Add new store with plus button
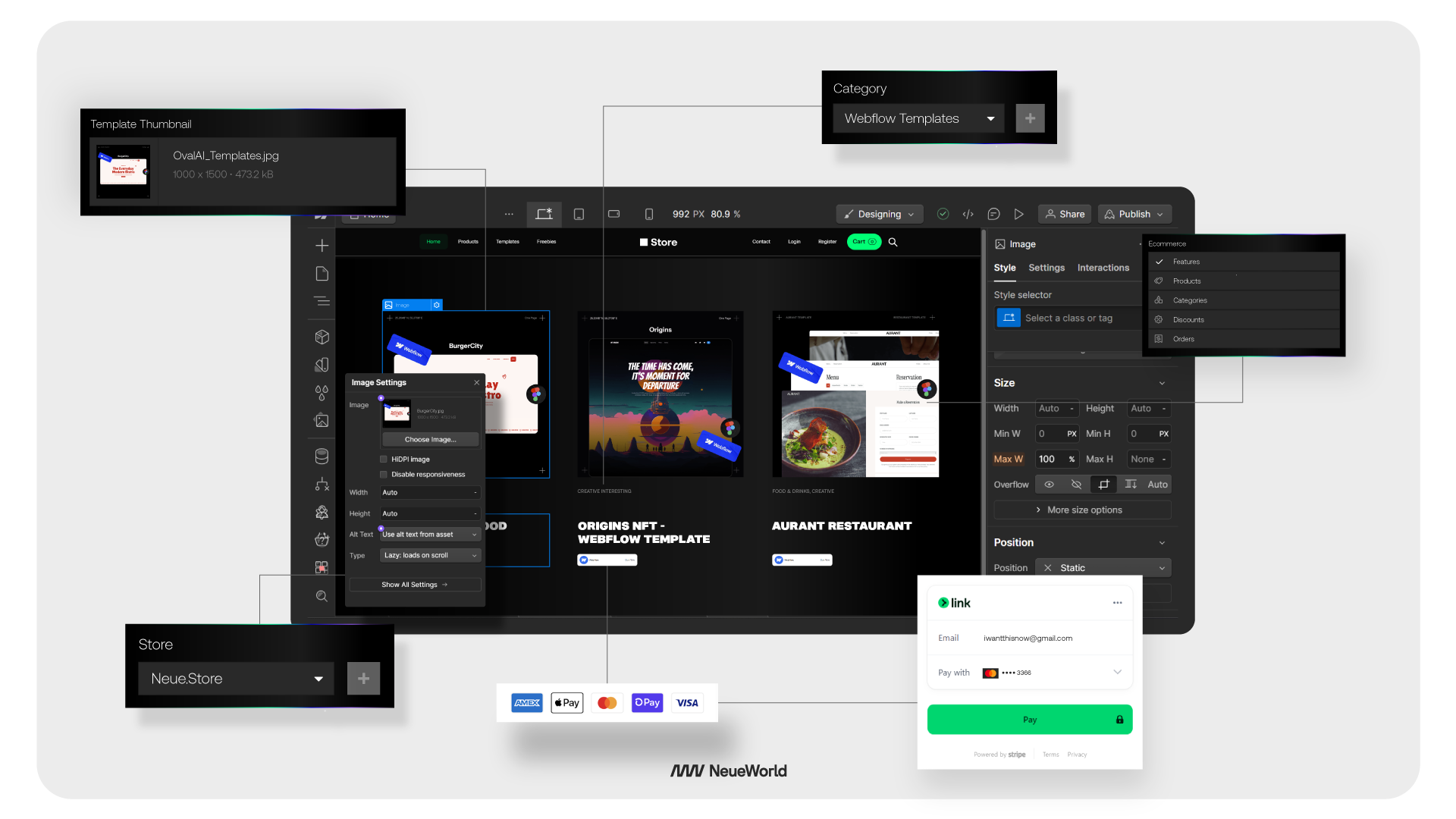 (x=363, y=679)
